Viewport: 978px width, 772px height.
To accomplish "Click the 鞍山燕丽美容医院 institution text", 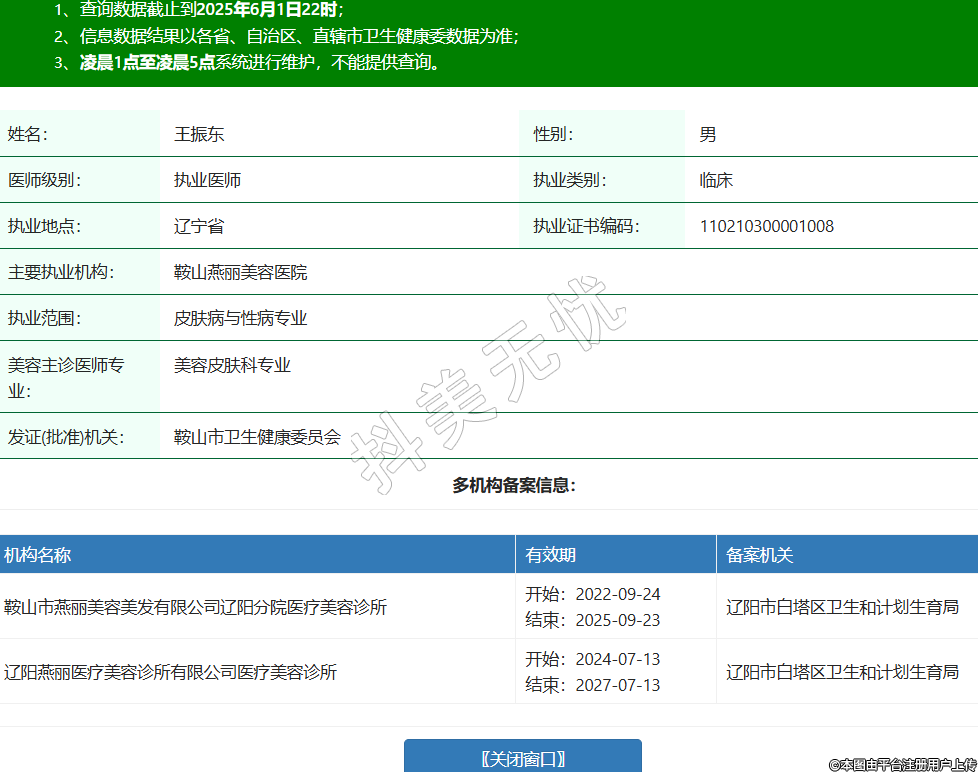I will (240, 272).
